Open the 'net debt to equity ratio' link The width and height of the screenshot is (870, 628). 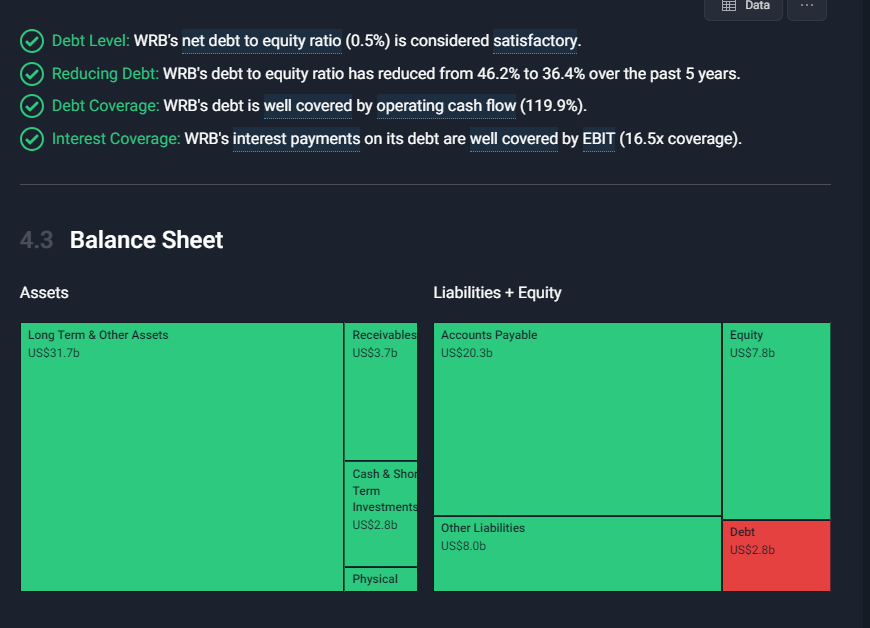click(261, 41)
